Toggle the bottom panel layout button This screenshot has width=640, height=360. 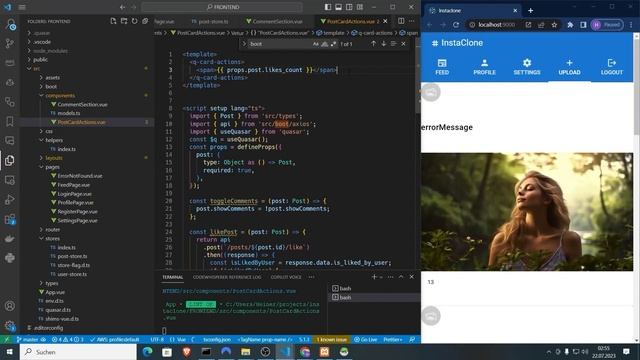pos(338,7)
